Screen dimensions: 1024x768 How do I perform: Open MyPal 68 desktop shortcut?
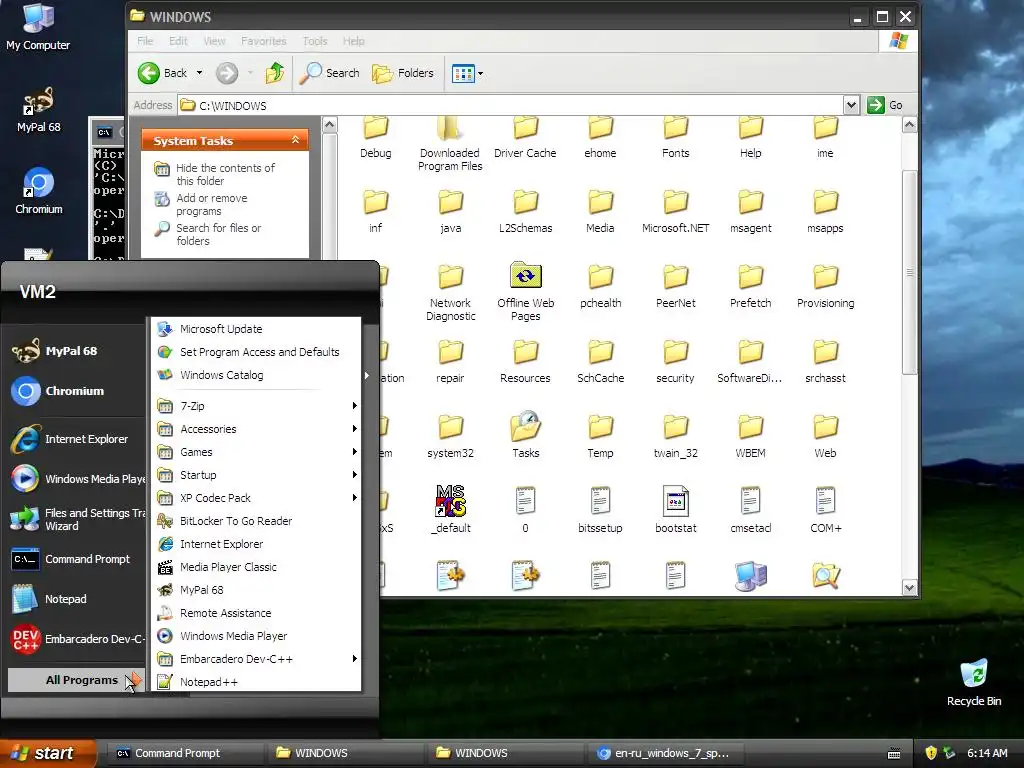point(38,110)
